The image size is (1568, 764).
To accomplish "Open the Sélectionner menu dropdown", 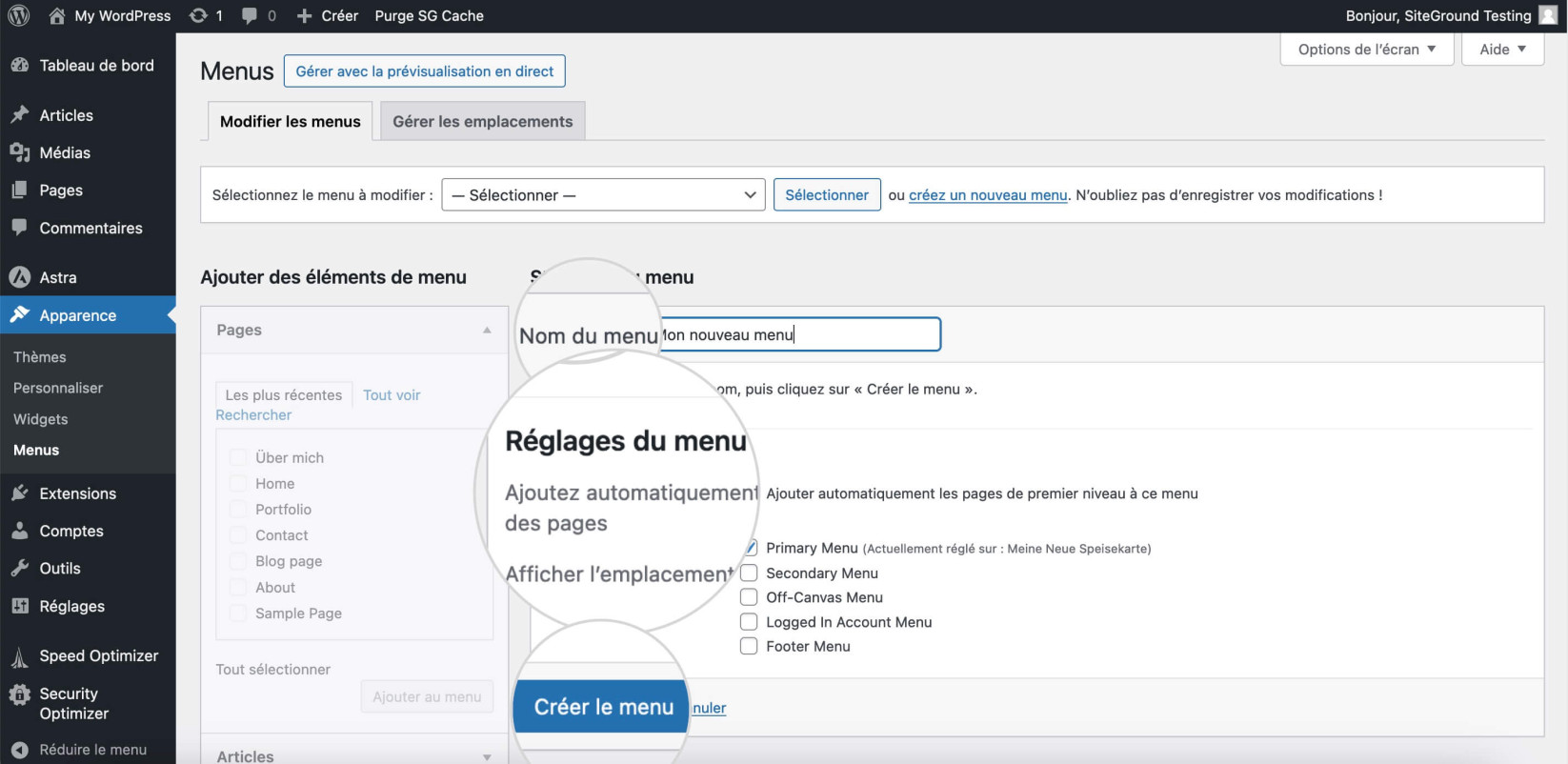I will 603,195.
